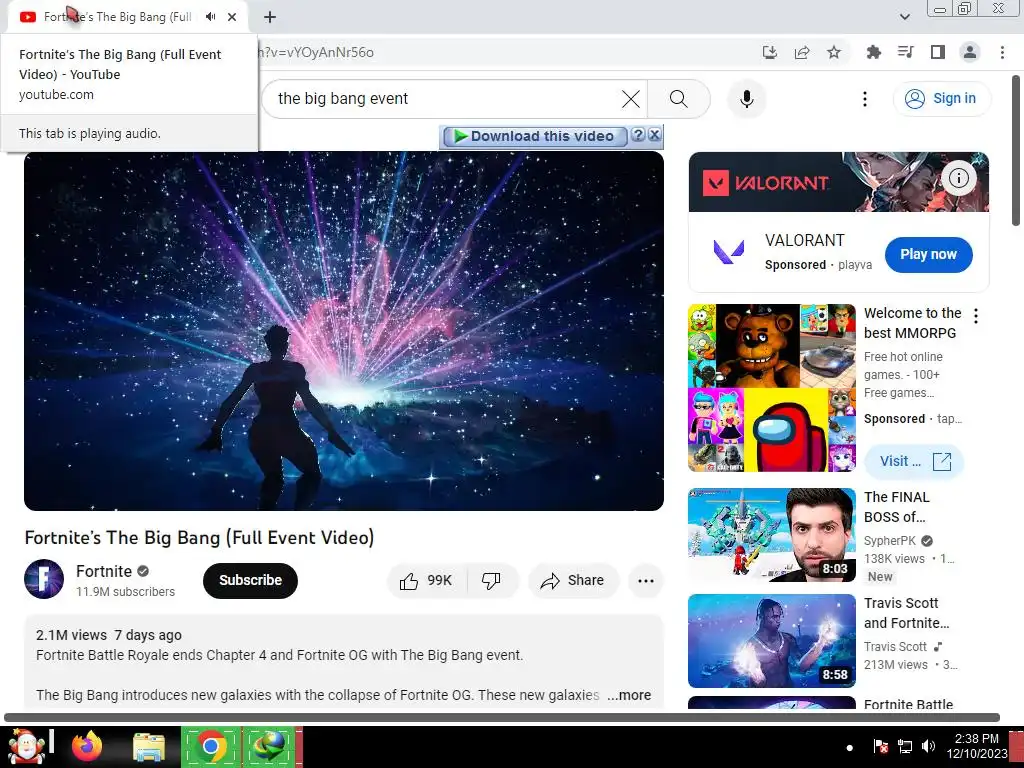1024x768 pixels.
Task: Close the Download this video bar
Action: tap(654, 135)
